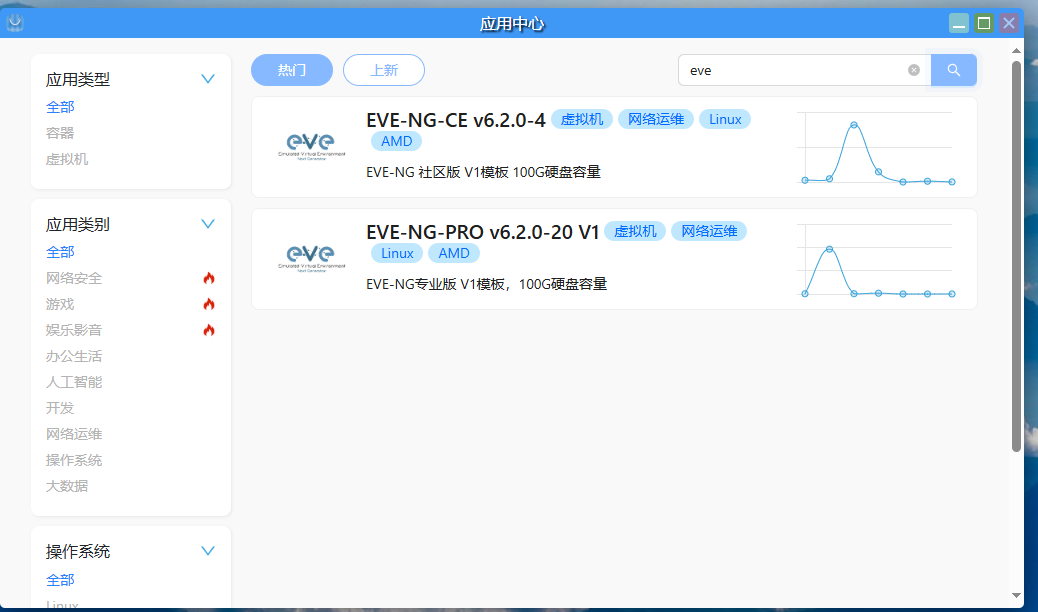The height and width of the screenshot is (612, 1038).
Task: Click the scrollbar up arrow
Action: coord(1017,50)
